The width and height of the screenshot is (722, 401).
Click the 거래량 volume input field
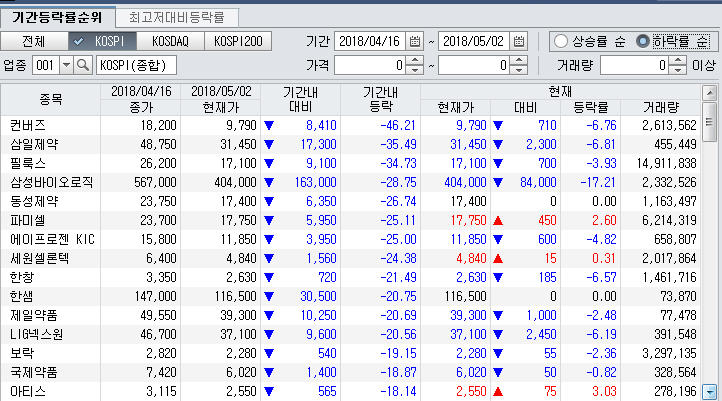point(635,65)
